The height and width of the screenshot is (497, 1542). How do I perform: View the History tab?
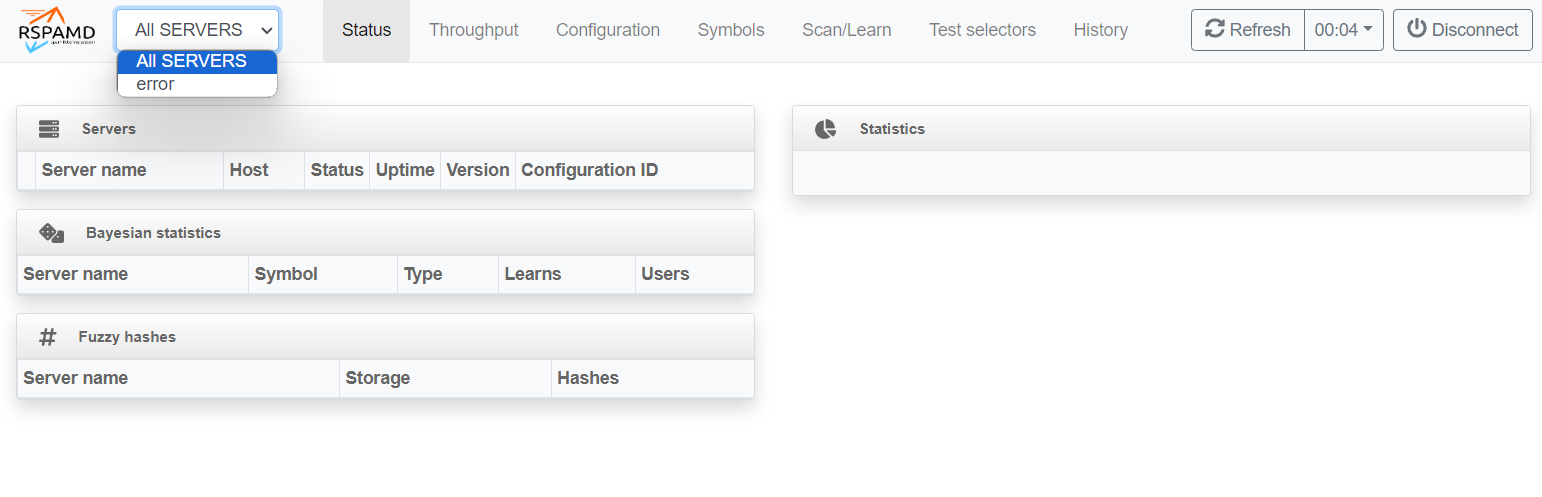(x=1100, y=30)
